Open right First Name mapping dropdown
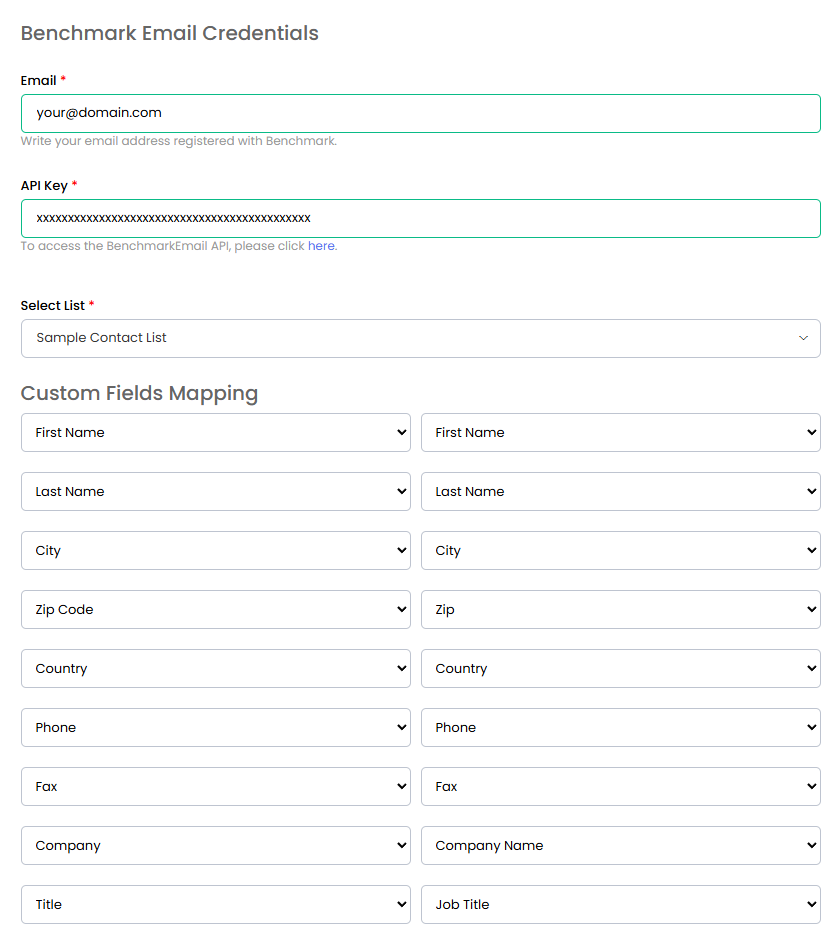This screenshot has width=839, height=944. pos(621,432)
